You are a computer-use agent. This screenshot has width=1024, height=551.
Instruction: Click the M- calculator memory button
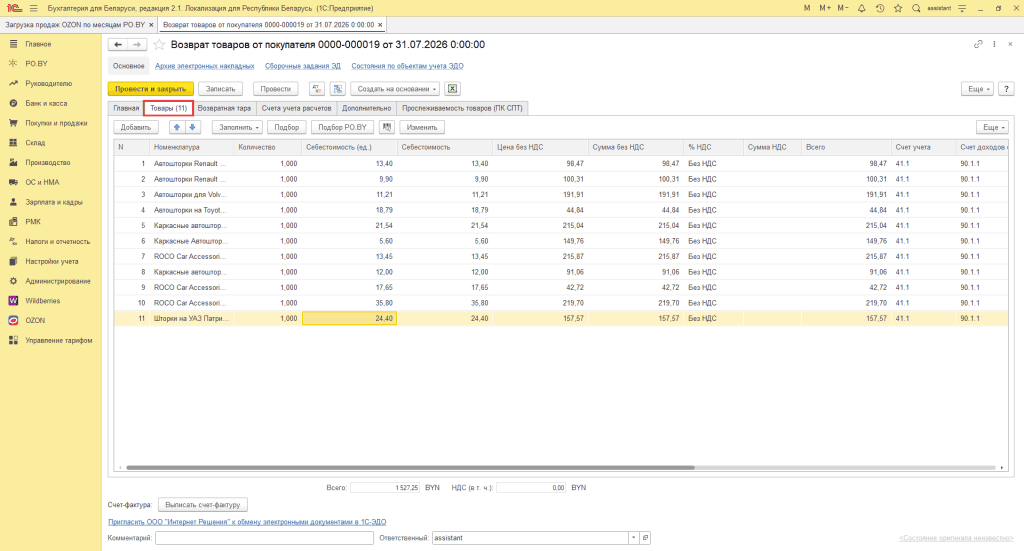click(x=843, y=8)
